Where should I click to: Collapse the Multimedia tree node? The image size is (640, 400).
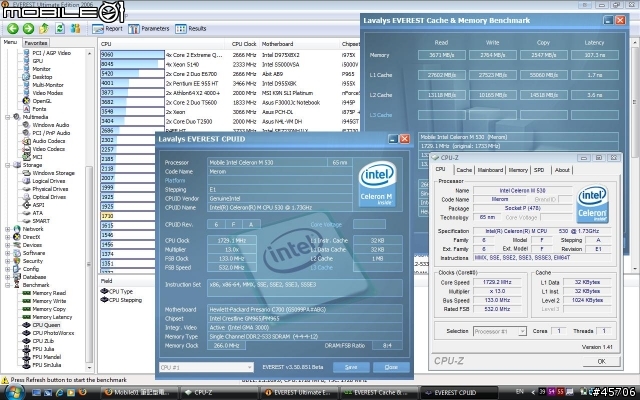[8, 117]
